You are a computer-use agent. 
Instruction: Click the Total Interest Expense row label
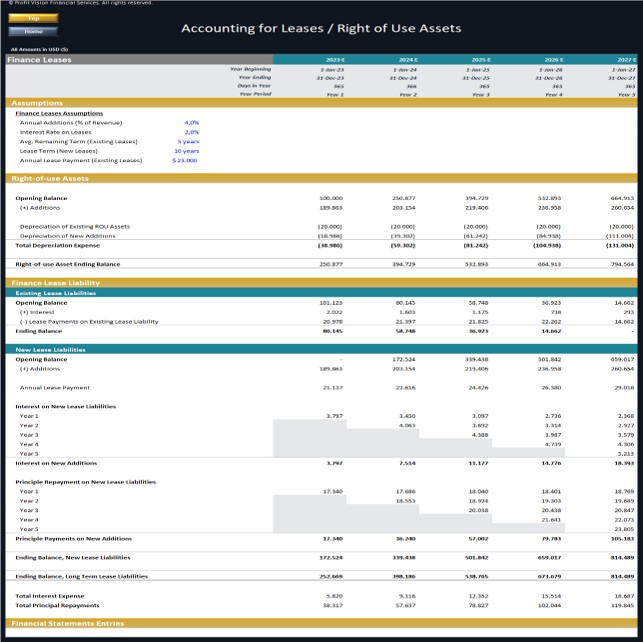[x=50, y=596]
